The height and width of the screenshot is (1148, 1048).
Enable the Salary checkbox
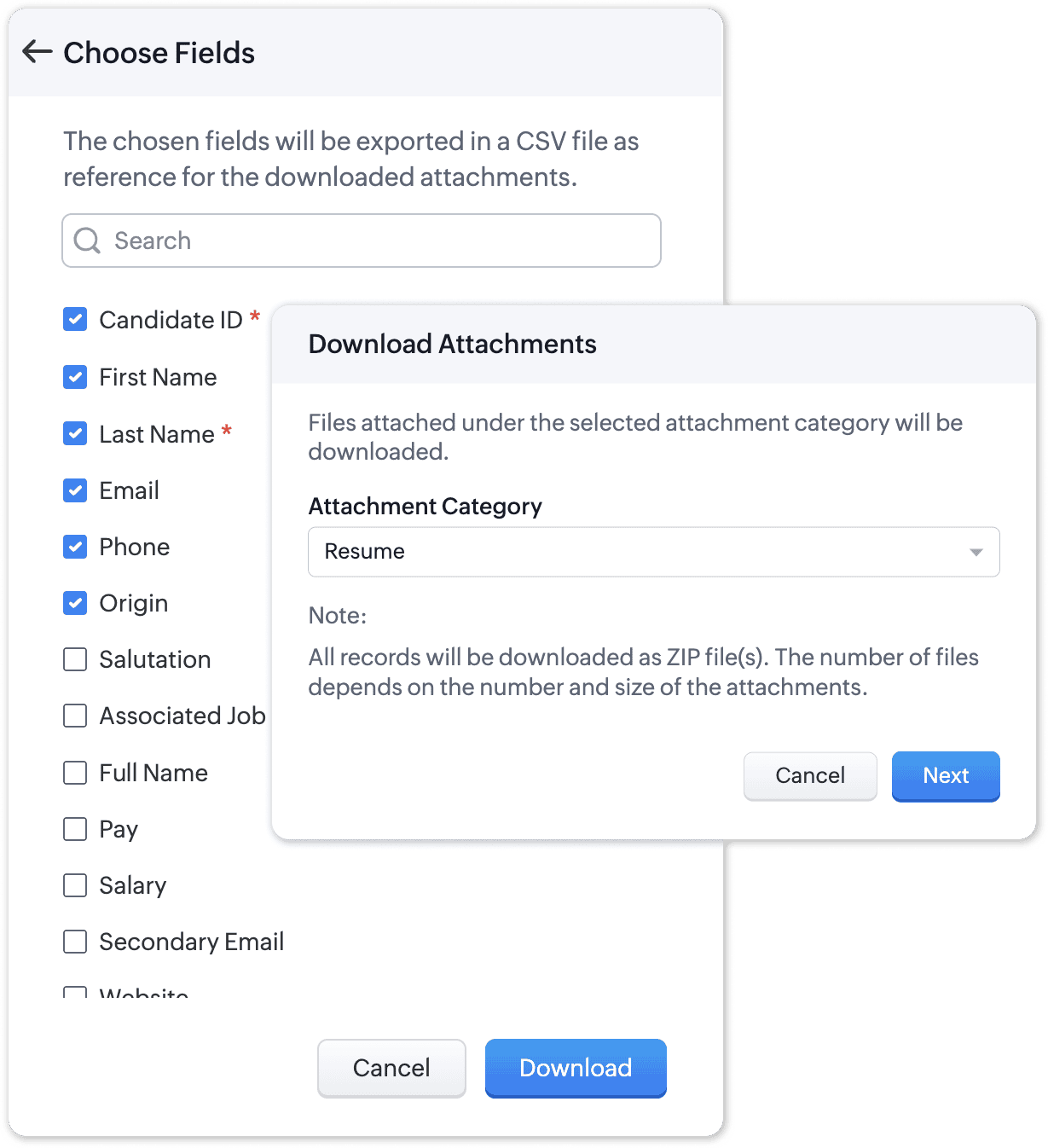coord(75,885)
